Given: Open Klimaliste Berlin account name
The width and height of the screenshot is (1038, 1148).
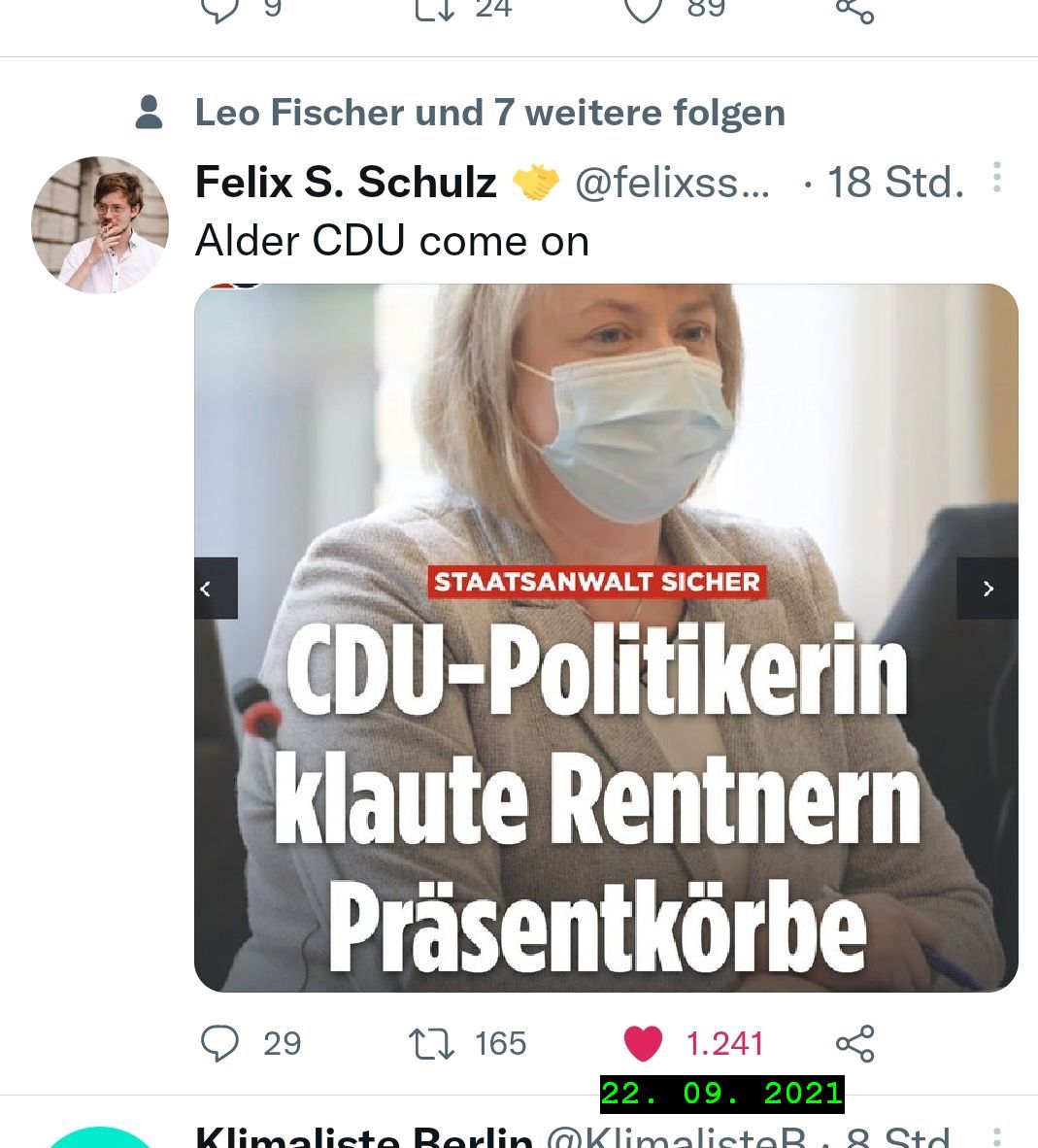Looking at the screenshot, I should 364,1137.
